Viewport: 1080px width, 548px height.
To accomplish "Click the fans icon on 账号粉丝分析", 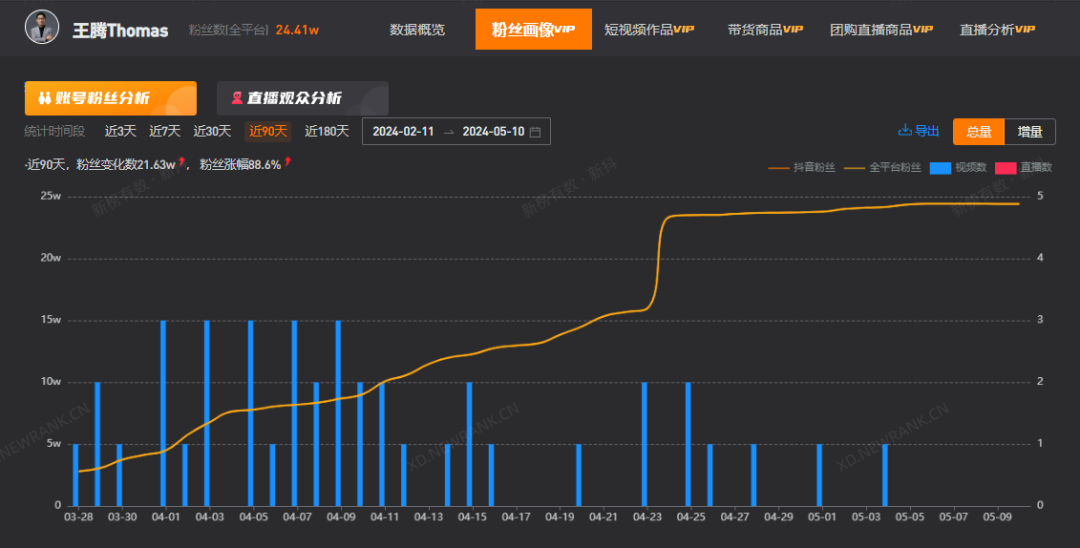I will pos(44,98).
